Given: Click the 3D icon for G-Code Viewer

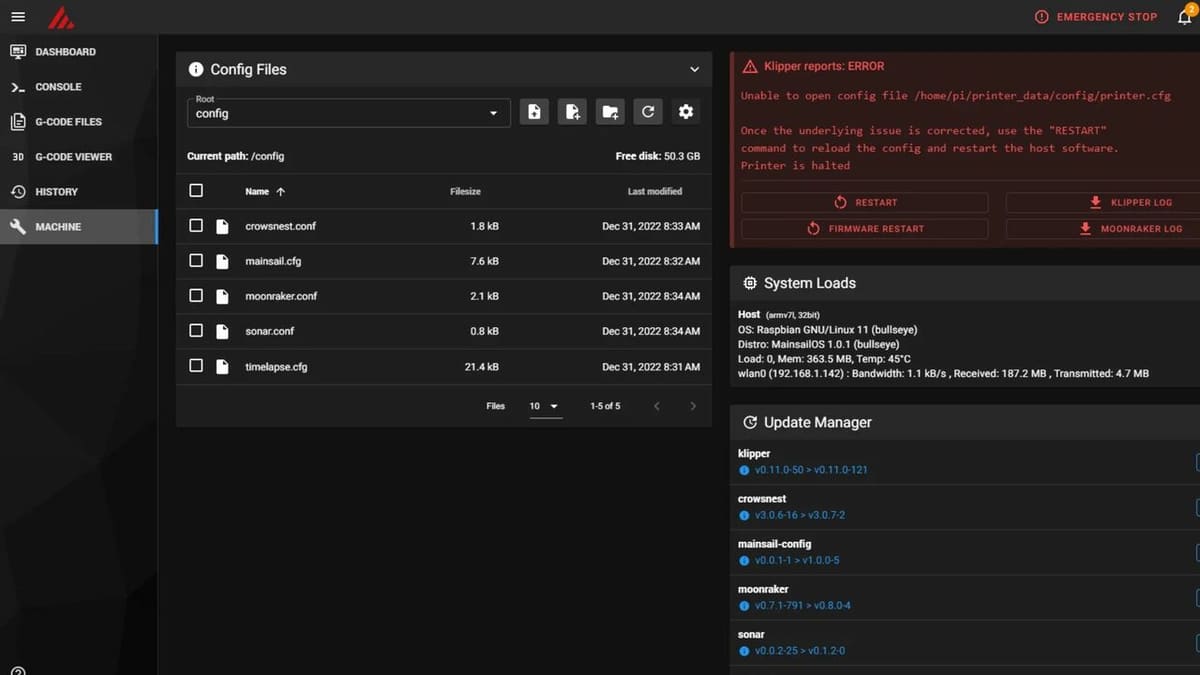Looking at the screenshot, I should click(18, 157).
